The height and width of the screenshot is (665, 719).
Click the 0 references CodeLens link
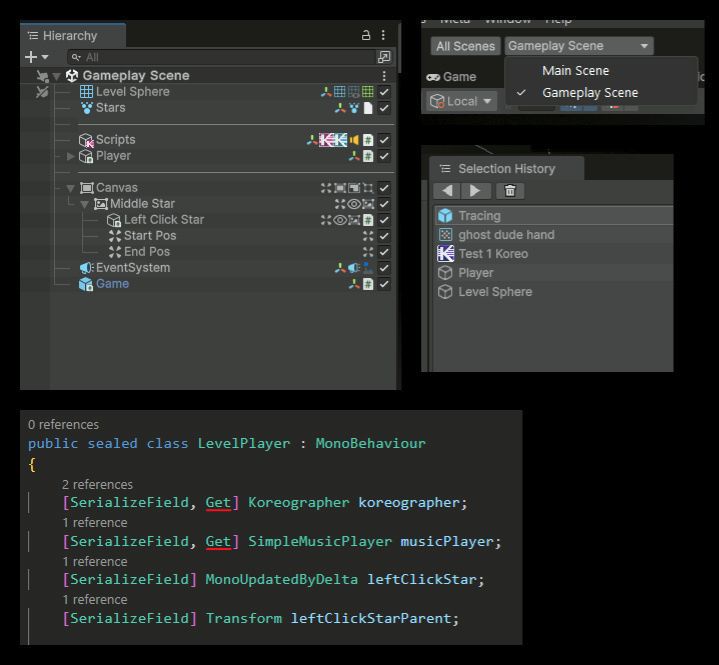pyautogui.click(x=63, y=425)
